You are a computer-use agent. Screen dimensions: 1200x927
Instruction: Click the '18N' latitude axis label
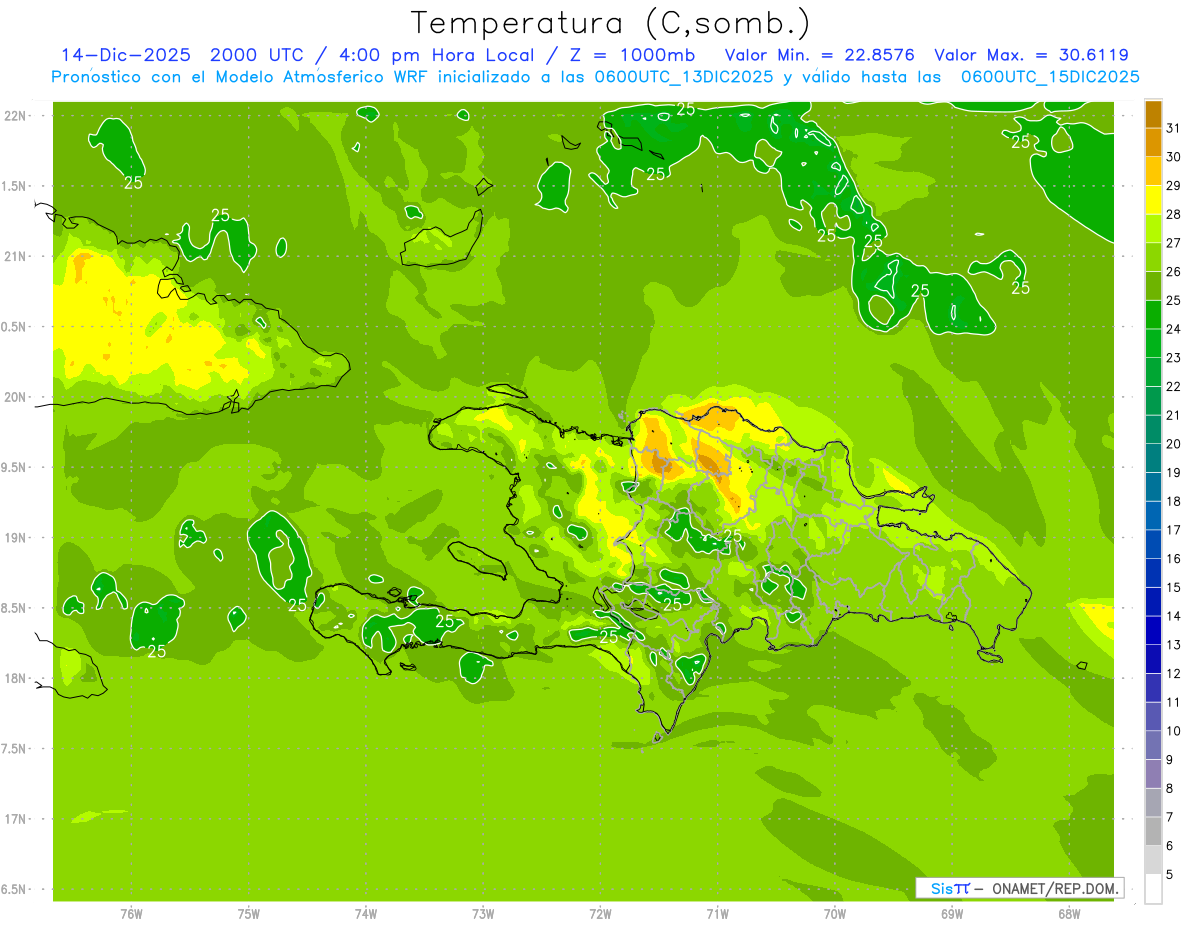pyautogui.click(x=15, y=678)
